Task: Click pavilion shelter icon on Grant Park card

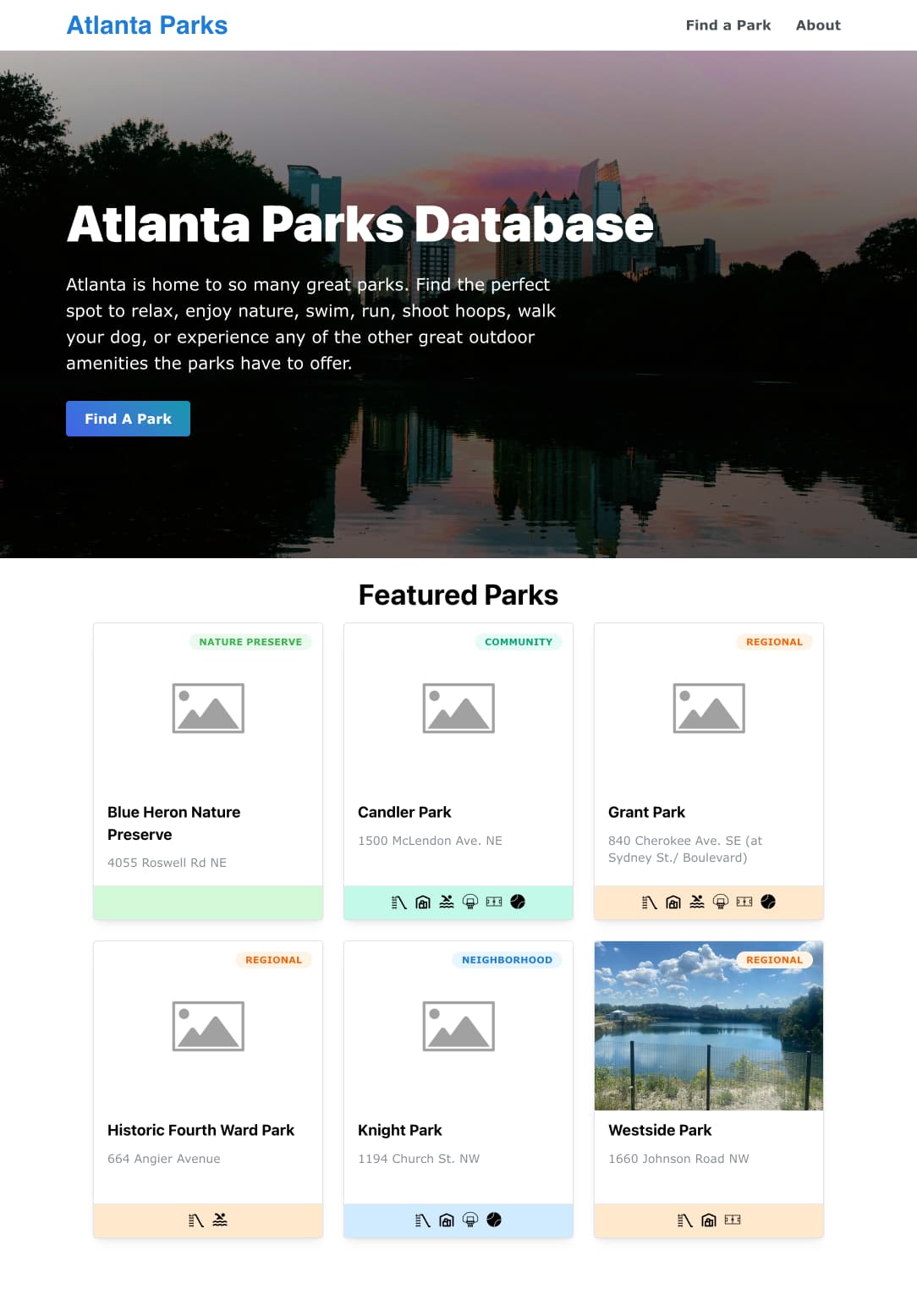Action: click(x=673, y=902)
